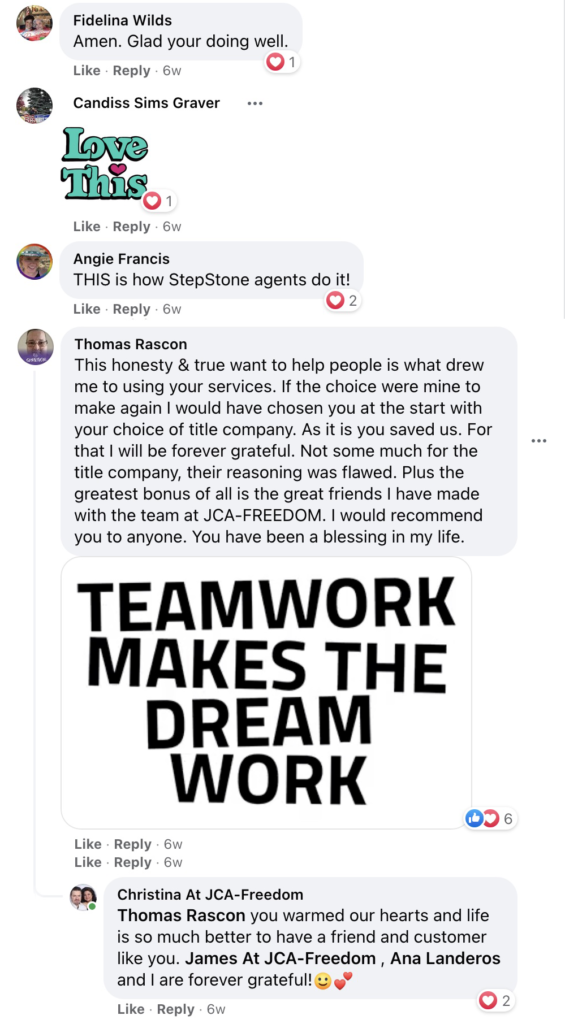View heart reaction on Fidelina's comment
The image size is (565, 1024).
[282, 63]
